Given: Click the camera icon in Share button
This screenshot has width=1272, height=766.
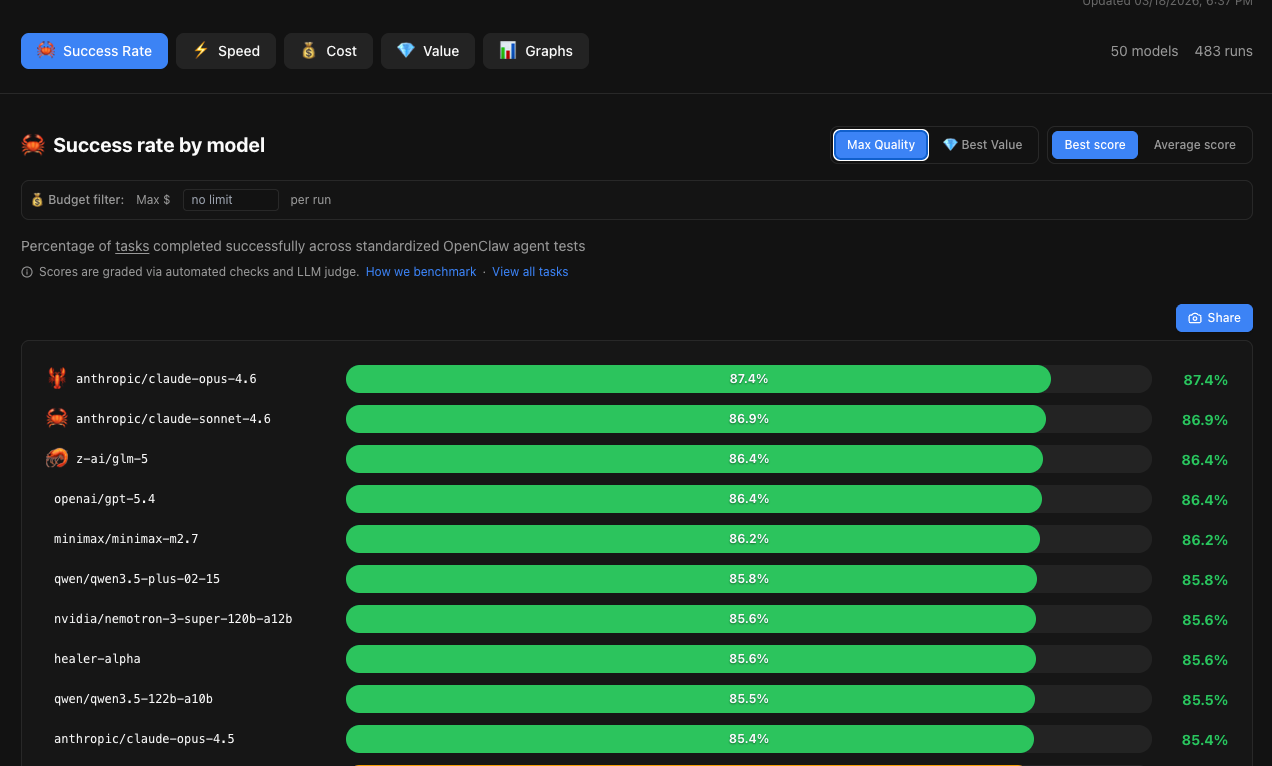Looking at the screenshot, I should click(x=1195, y=318).
